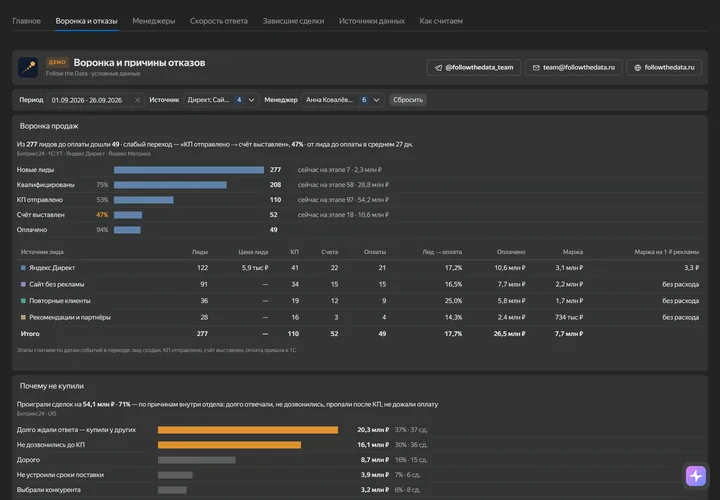
Task: Click the Новые лиды funnel bar
Action: tap(189, 170)
